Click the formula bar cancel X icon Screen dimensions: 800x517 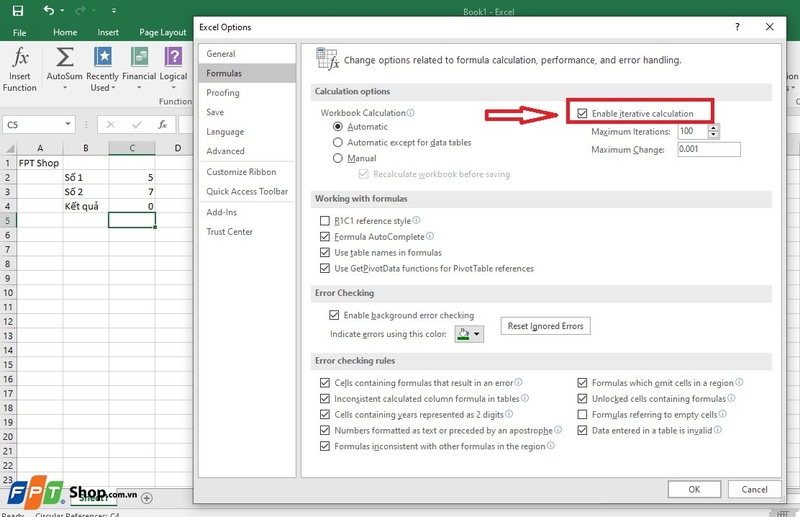point(111,125)
